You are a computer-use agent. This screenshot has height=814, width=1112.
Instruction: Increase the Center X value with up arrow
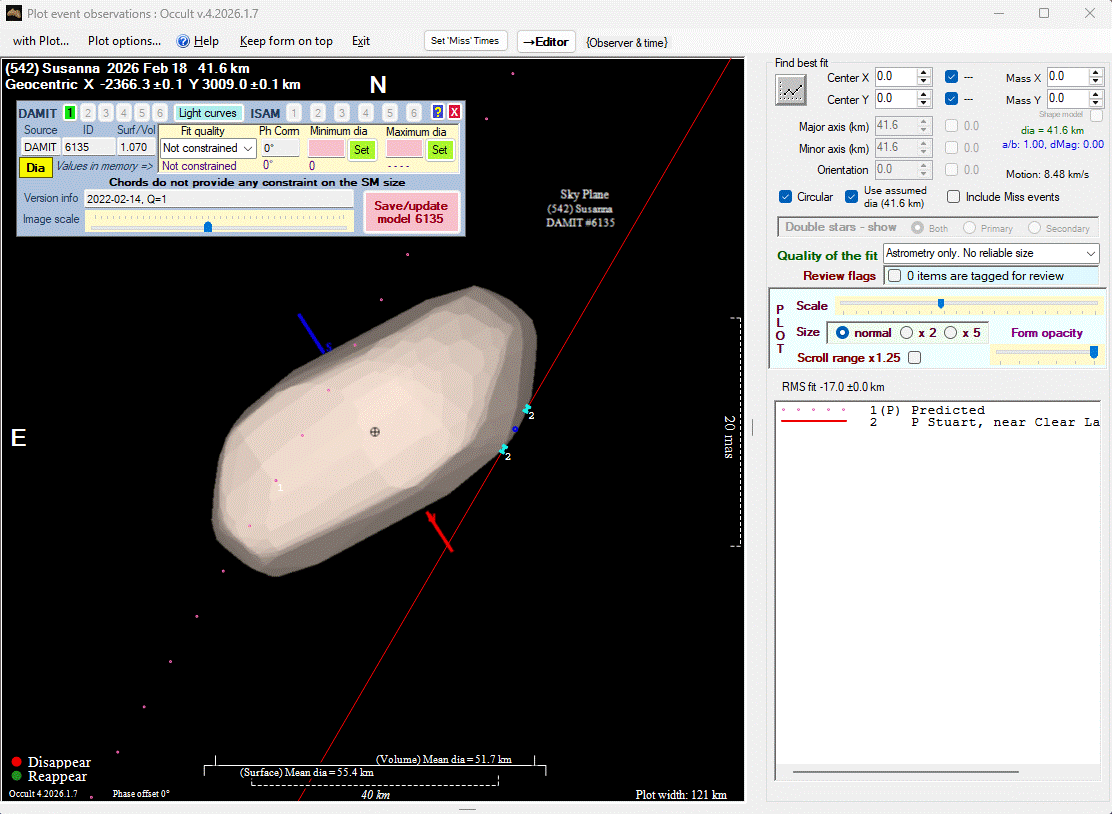924,73
